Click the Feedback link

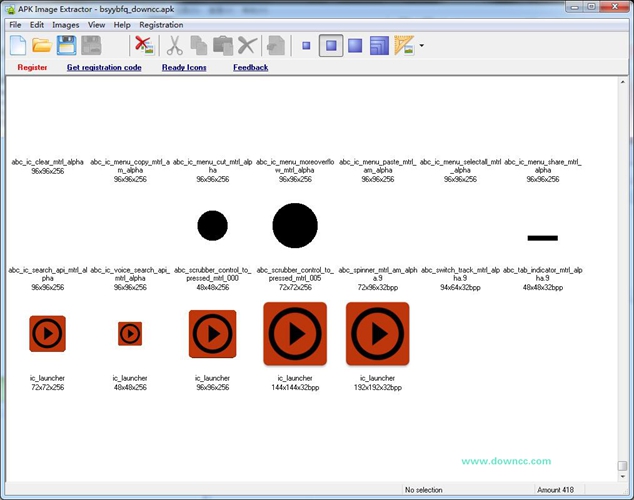[250, 68]
